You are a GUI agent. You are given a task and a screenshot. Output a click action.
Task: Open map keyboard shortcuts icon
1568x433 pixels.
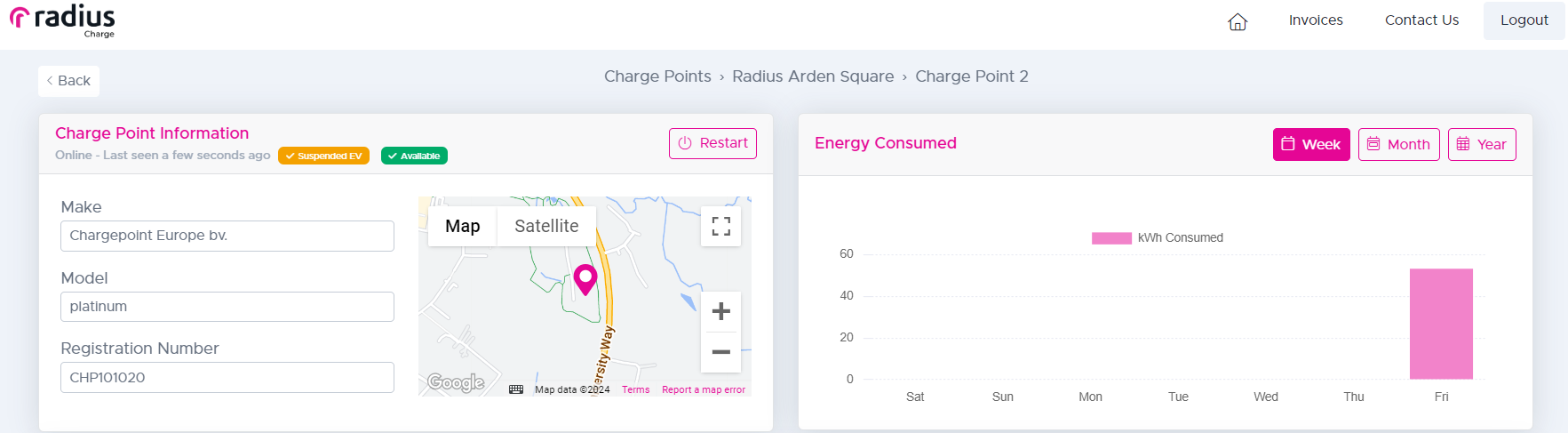[516, 389]
